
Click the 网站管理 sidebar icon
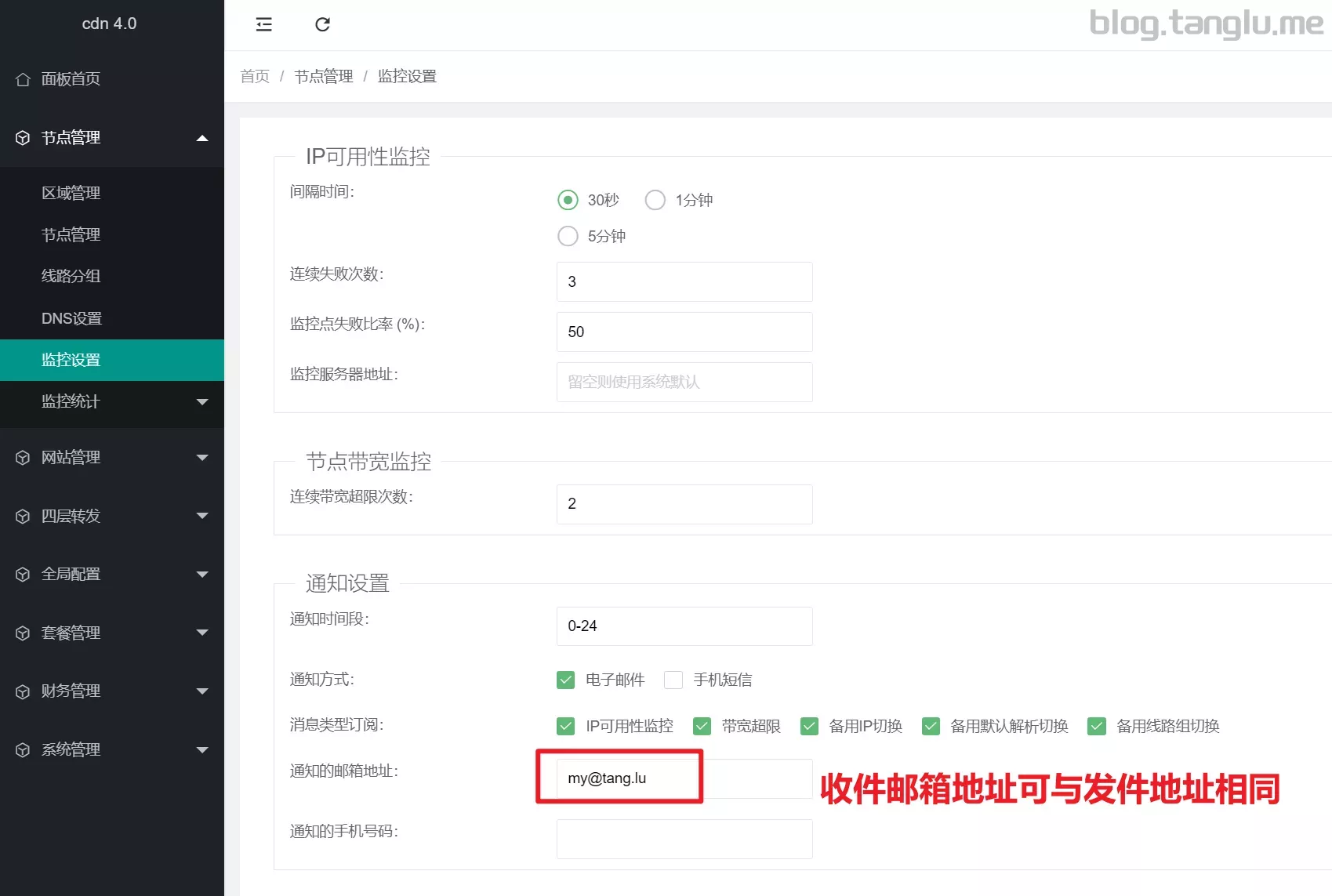coord(23,457)
